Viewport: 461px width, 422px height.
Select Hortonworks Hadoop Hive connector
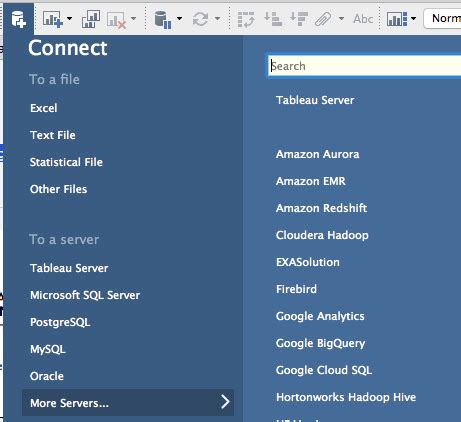(x=346, y=397)
